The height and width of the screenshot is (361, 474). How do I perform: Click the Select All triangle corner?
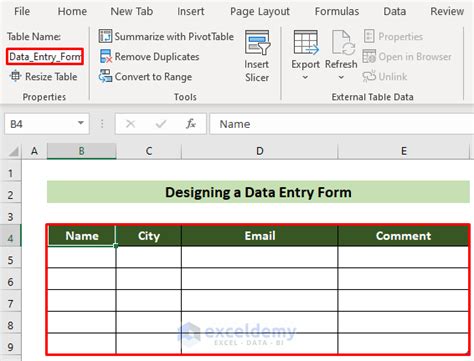[13, 152]
